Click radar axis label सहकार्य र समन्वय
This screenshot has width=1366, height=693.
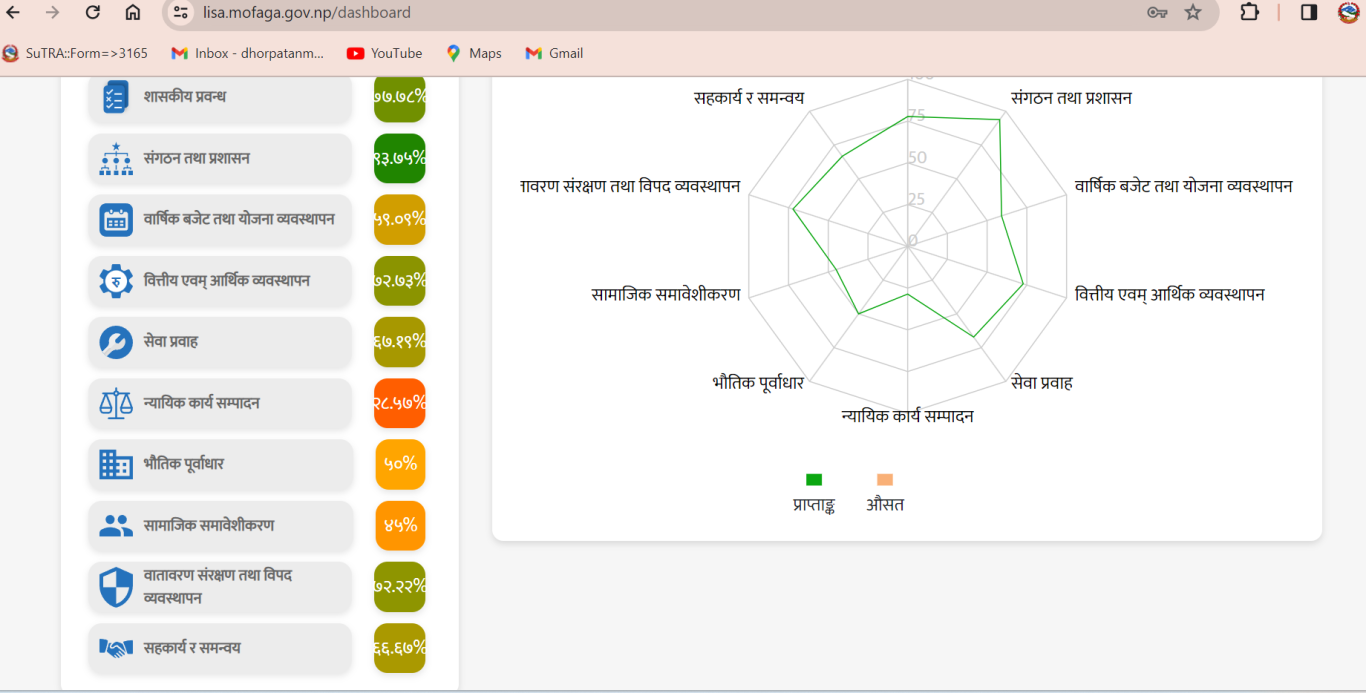coord(749,98)
